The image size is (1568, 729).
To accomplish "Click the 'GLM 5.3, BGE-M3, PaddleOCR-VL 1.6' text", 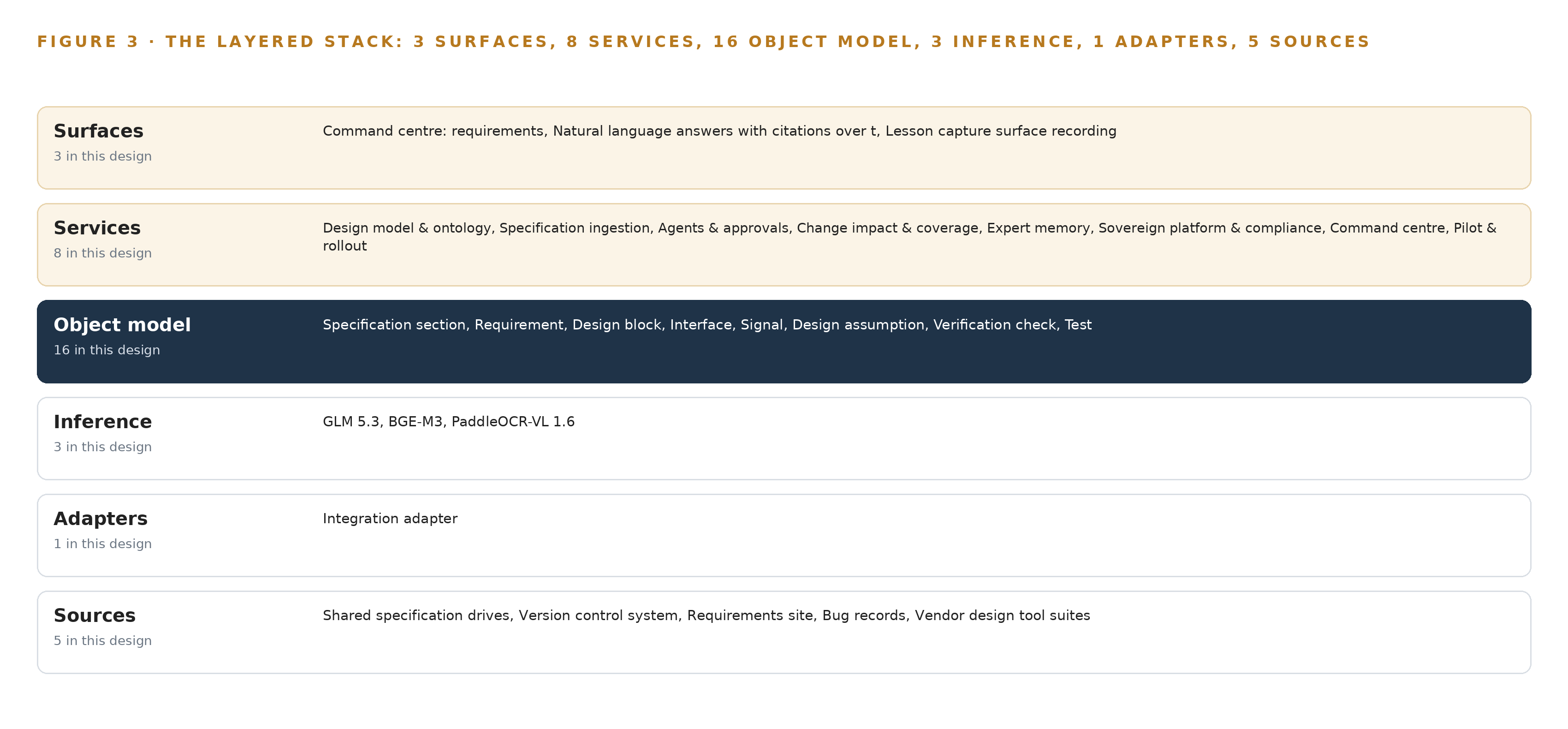I will 449,421.
